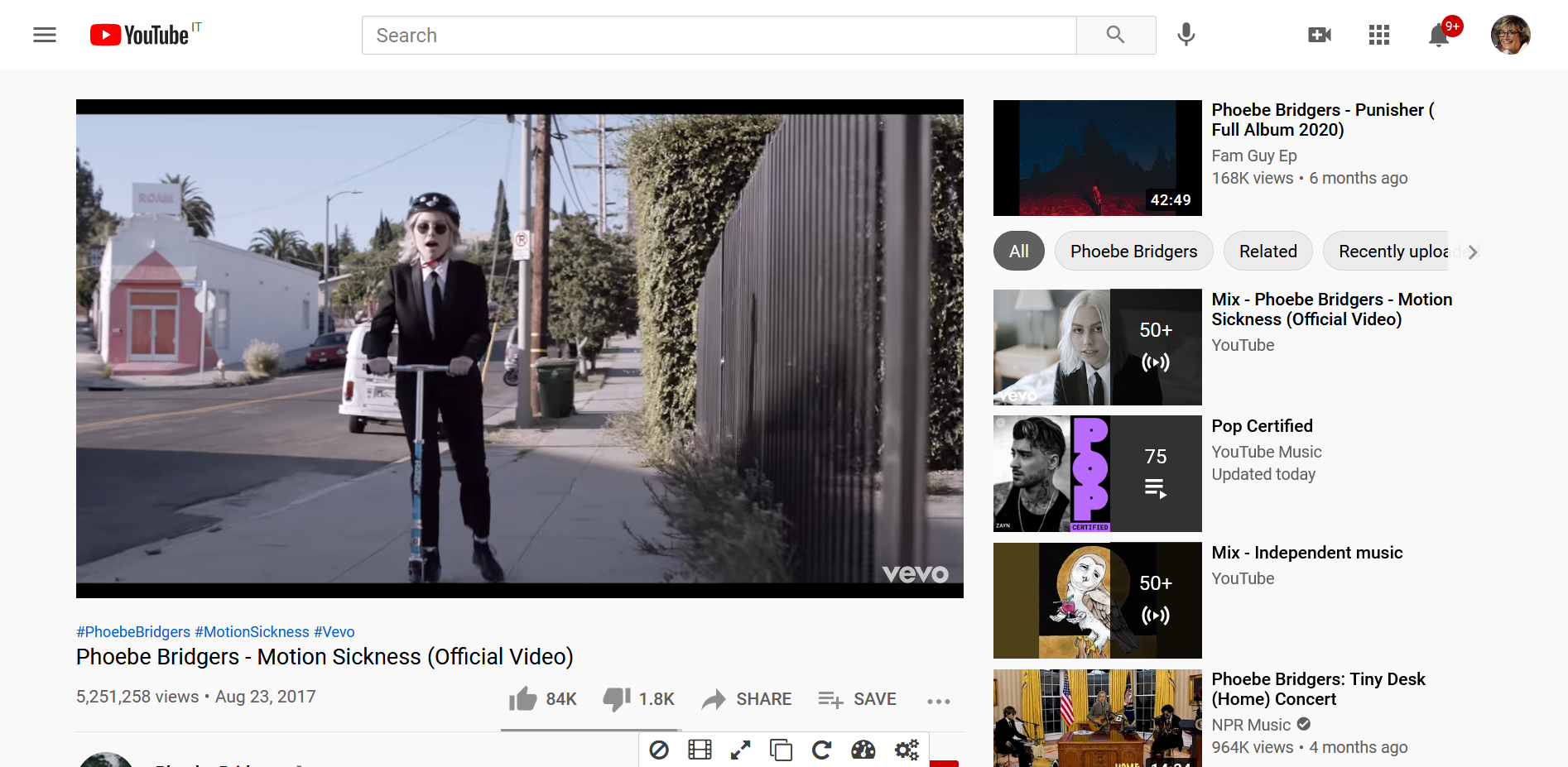
Task: Click the overlapping squares pop-out icon
Action: (781, 750)
